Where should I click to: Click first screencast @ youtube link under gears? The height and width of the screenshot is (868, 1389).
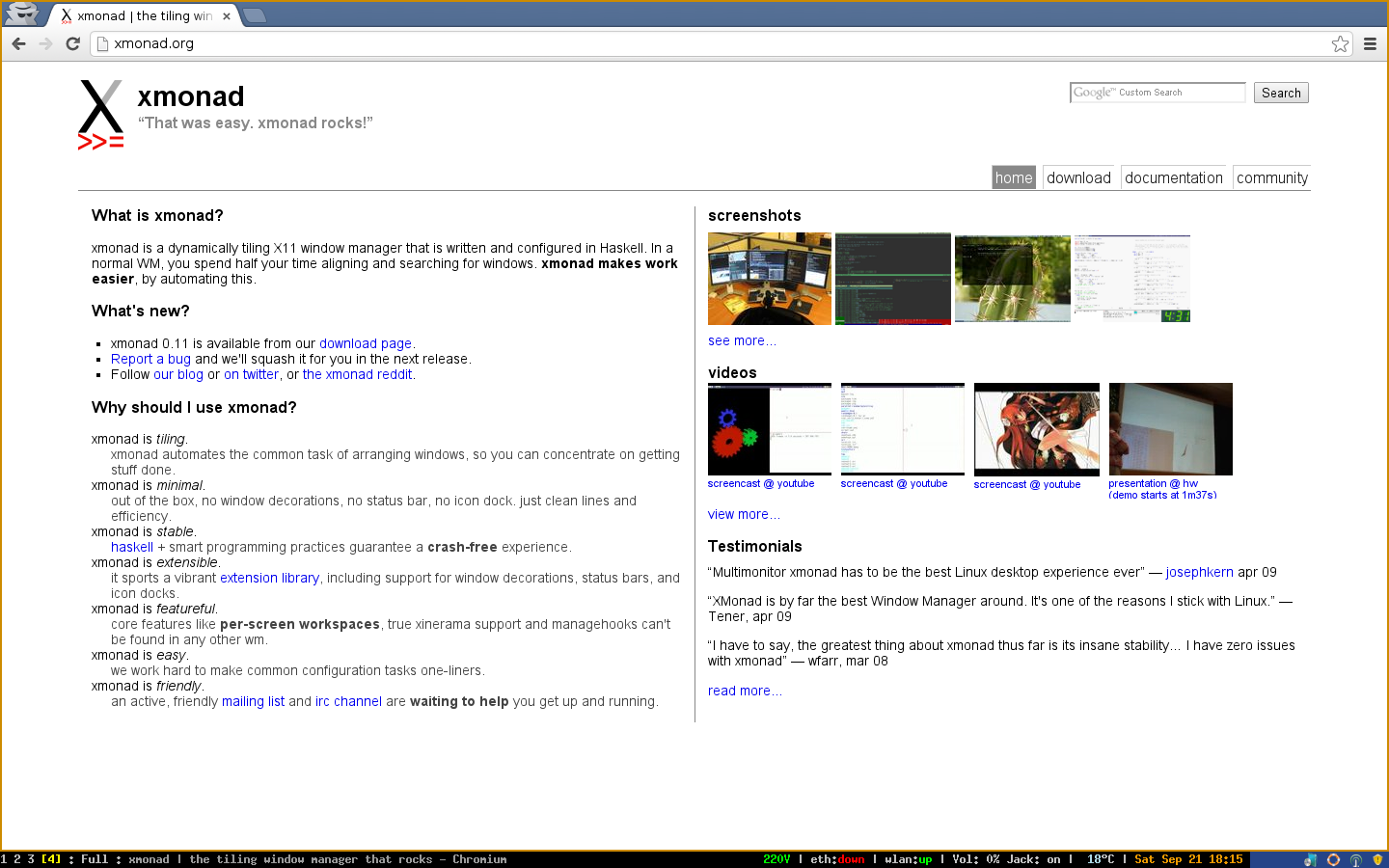coord(761,484)
